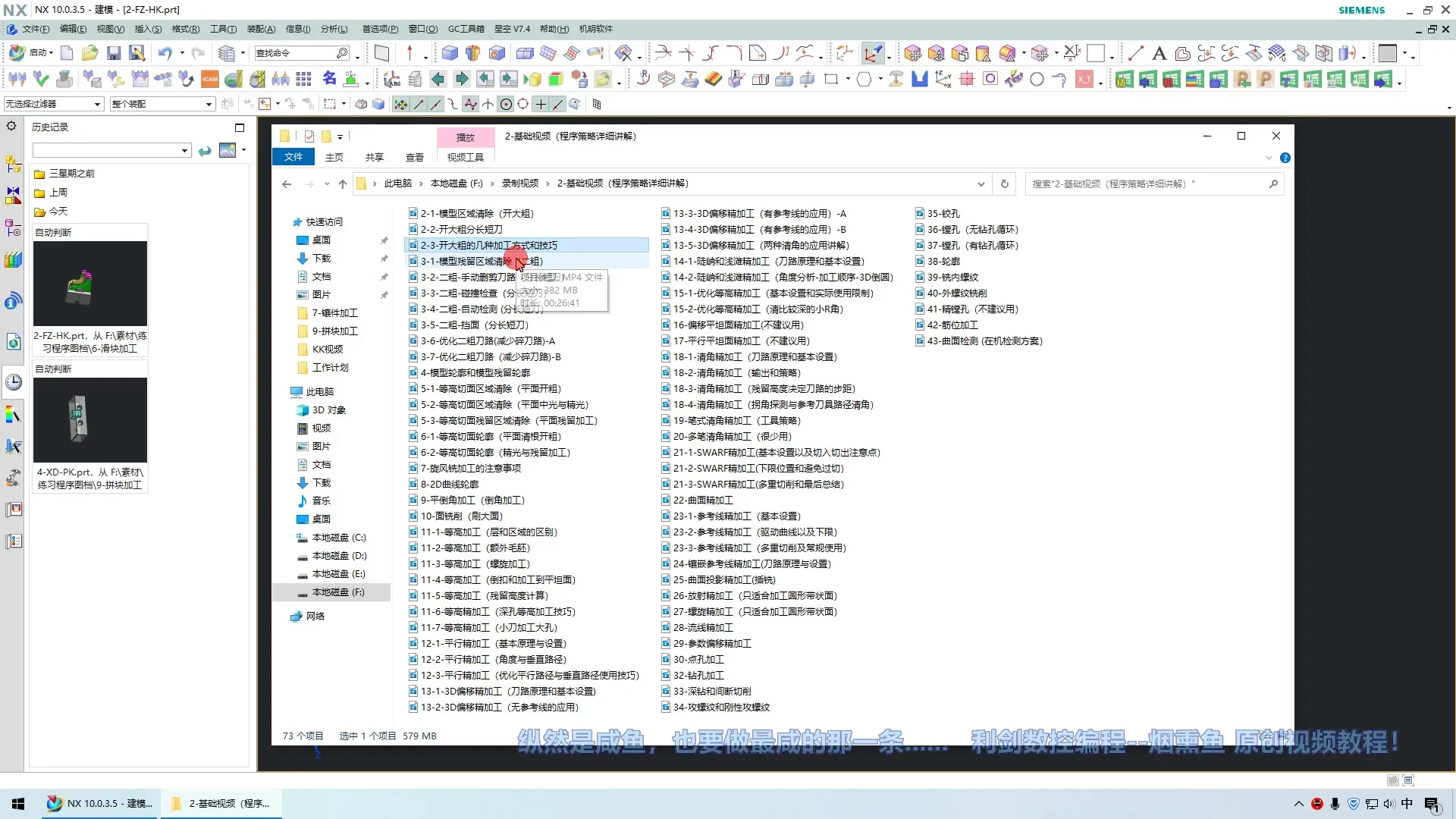Open the Windows Start menu
This screenshot has height=819, width=1456.
tap(17, 803)
